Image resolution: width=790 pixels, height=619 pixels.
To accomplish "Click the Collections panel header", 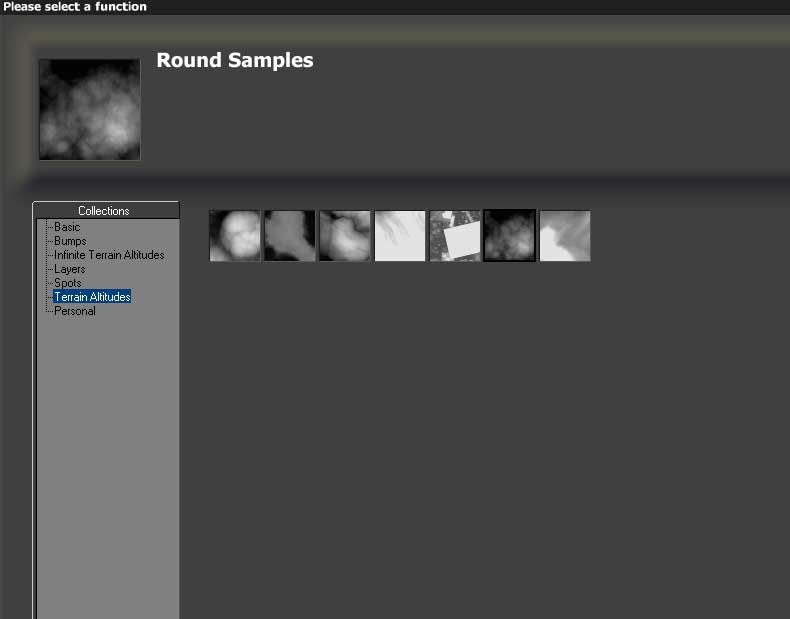I will point(105,211).
